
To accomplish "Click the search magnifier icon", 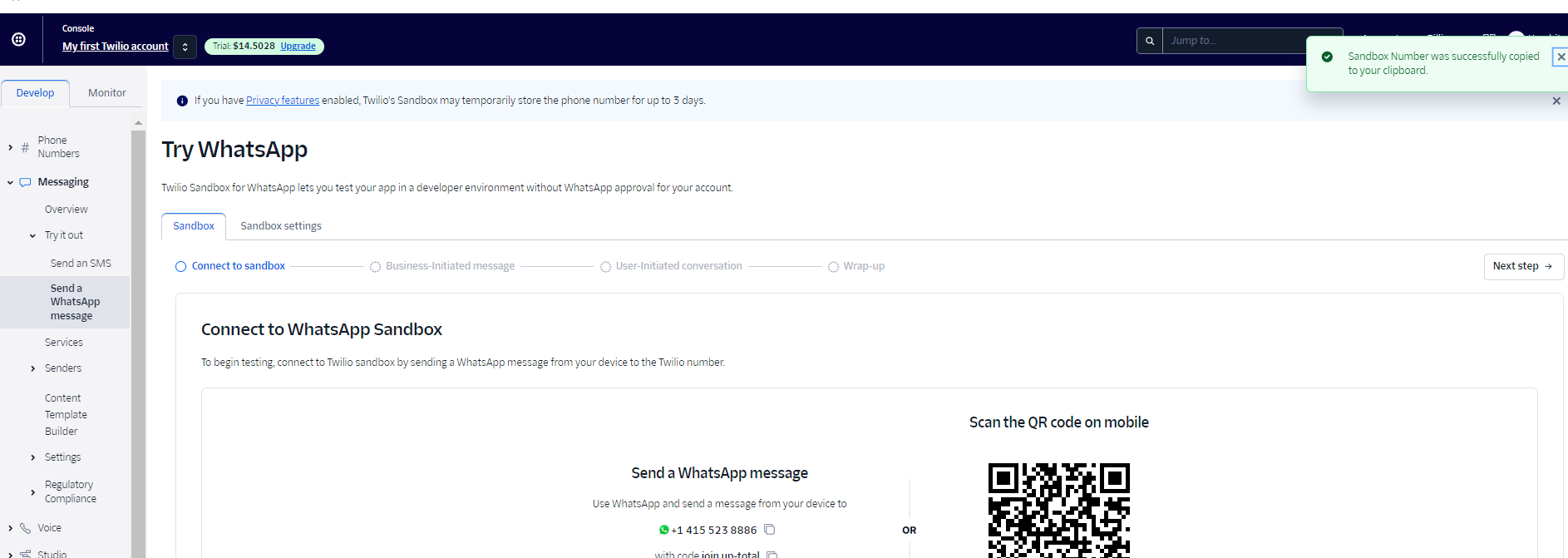I will click(1150, 41).
